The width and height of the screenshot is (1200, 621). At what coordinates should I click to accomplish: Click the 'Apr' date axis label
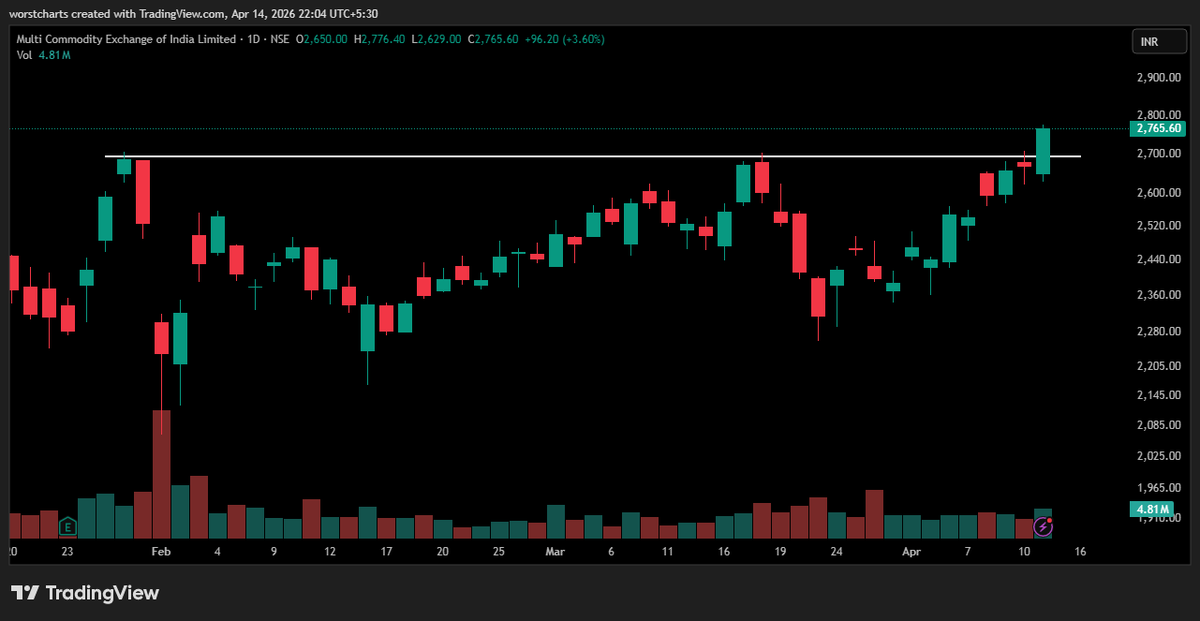pos(911,551)
